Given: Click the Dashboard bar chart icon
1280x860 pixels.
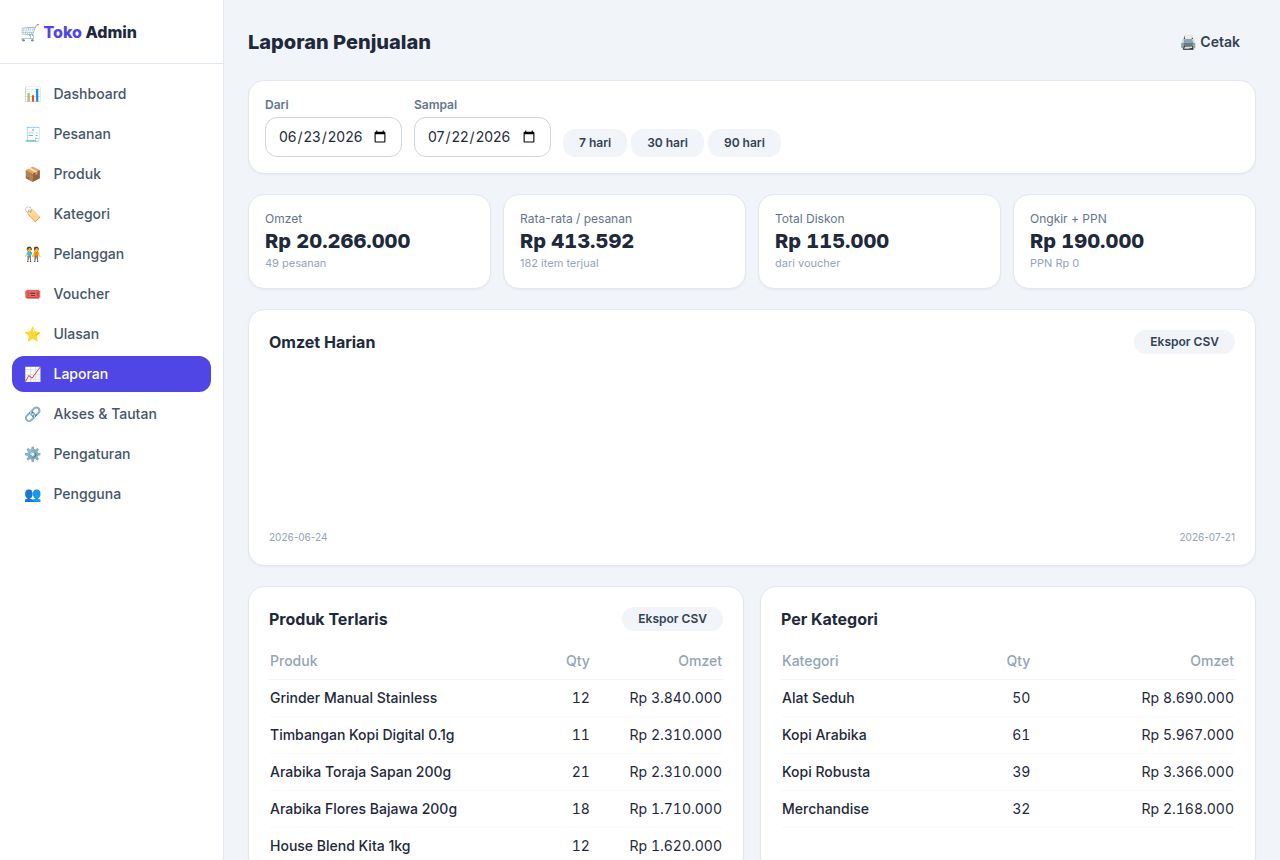Looking at the screenshot, I should (33, 94).
